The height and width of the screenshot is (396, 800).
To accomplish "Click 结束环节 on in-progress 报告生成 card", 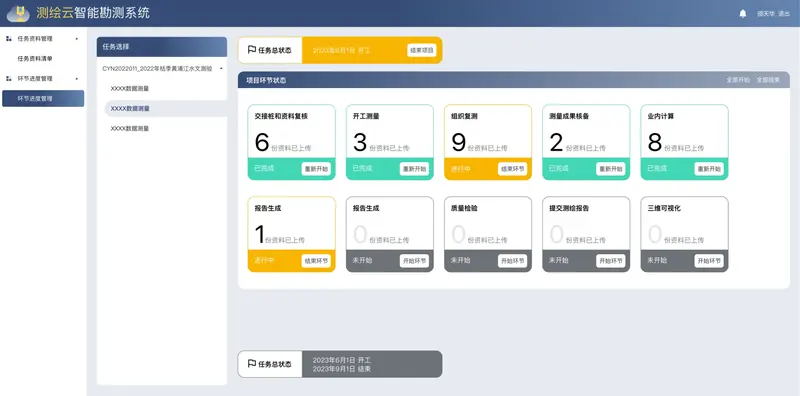I will (x=316, y=261).
